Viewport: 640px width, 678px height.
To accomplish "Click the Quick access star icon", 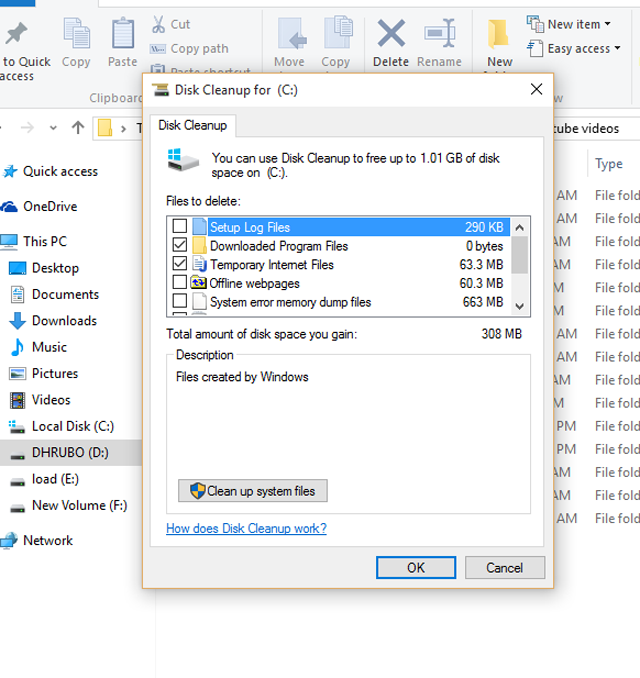I will point(10,171).
